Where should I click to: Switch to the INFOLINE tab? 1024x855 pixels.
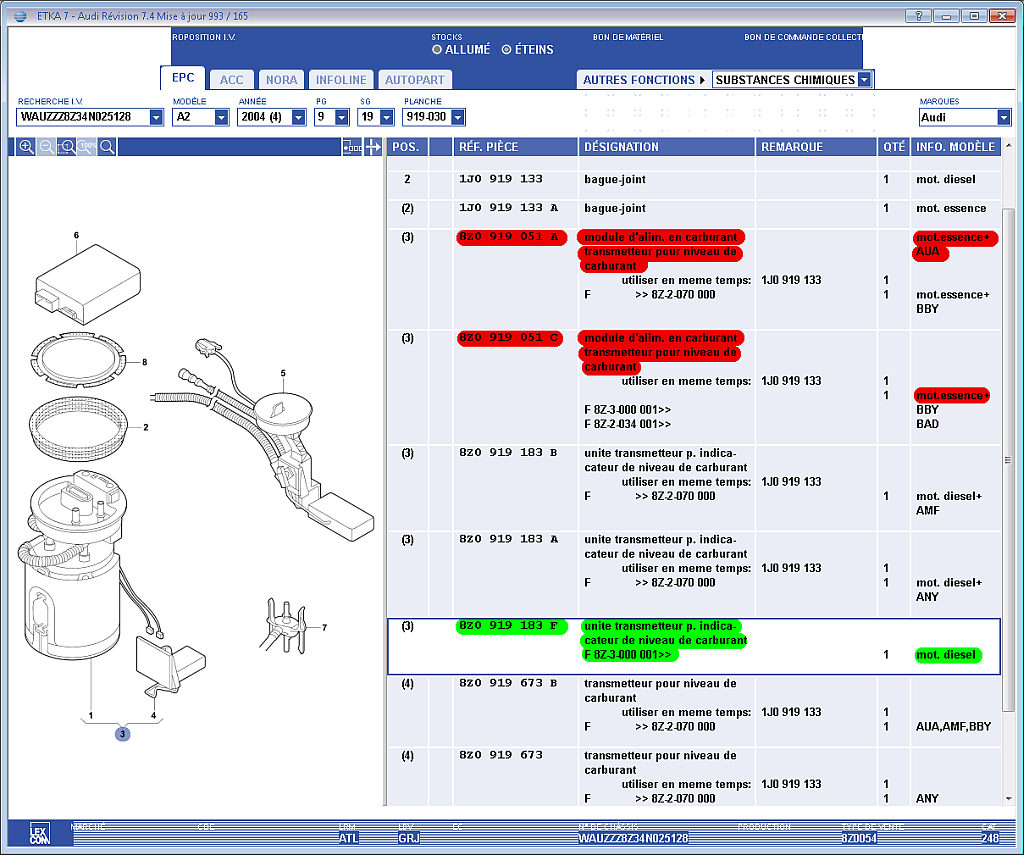[x=341, y=80]
